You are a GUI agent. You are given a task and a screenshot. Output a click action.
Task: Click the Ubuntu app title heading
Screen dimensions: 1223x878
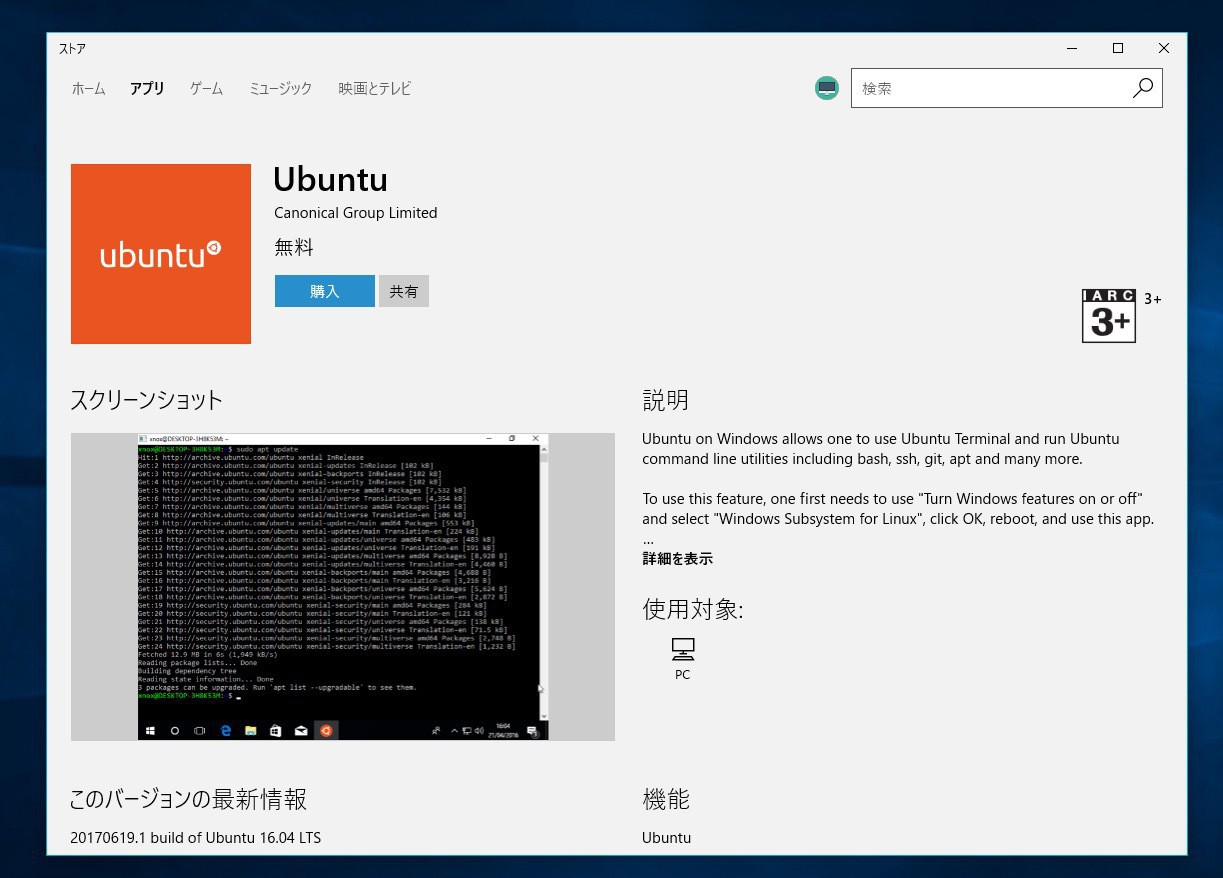(331, 179)
